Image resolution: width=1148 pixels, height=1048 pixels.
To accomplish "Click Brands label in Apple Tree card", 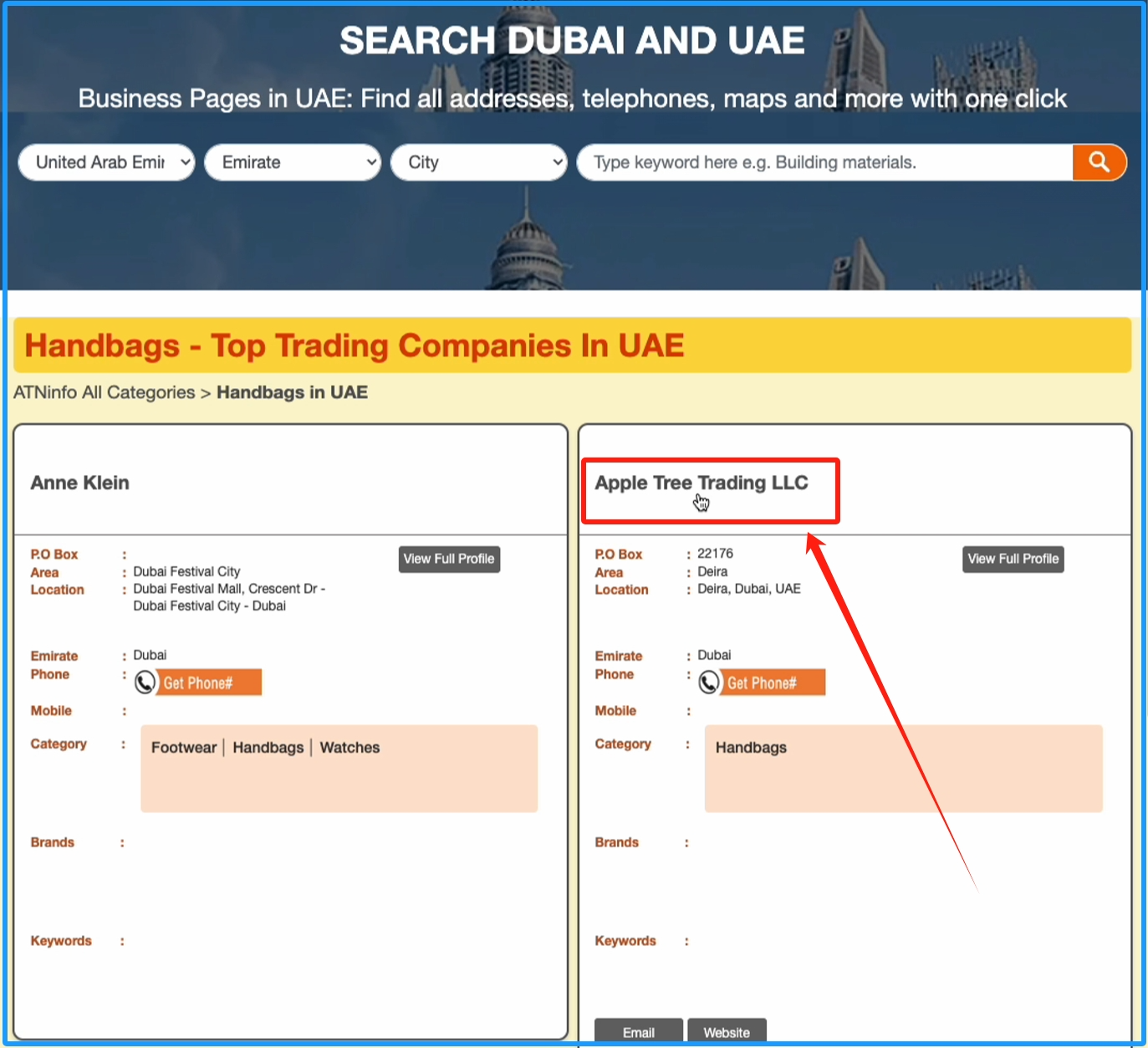I will coord(616,842).
